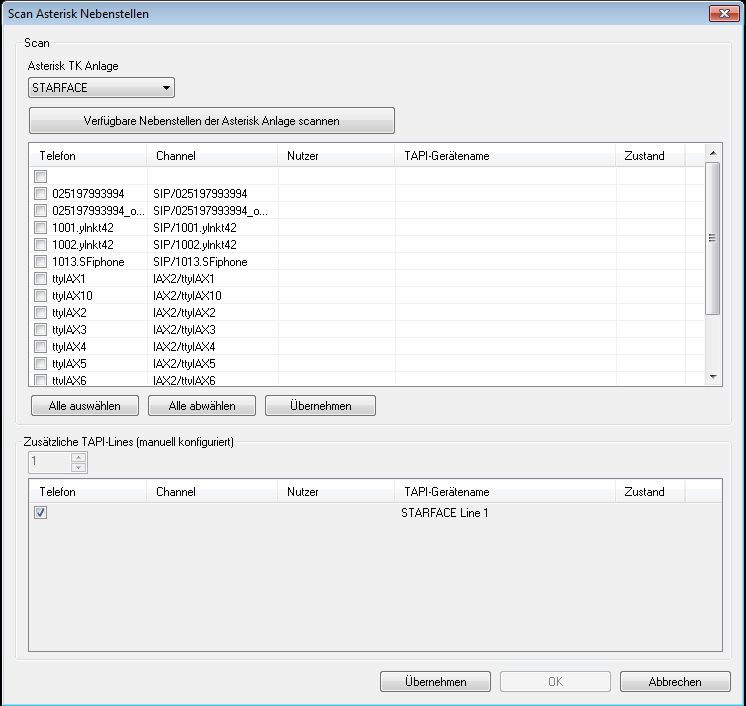Enable the ttyIAX1 row checkbox
Image resolution: width=746 pixels, height=706 pixels.
41,278
